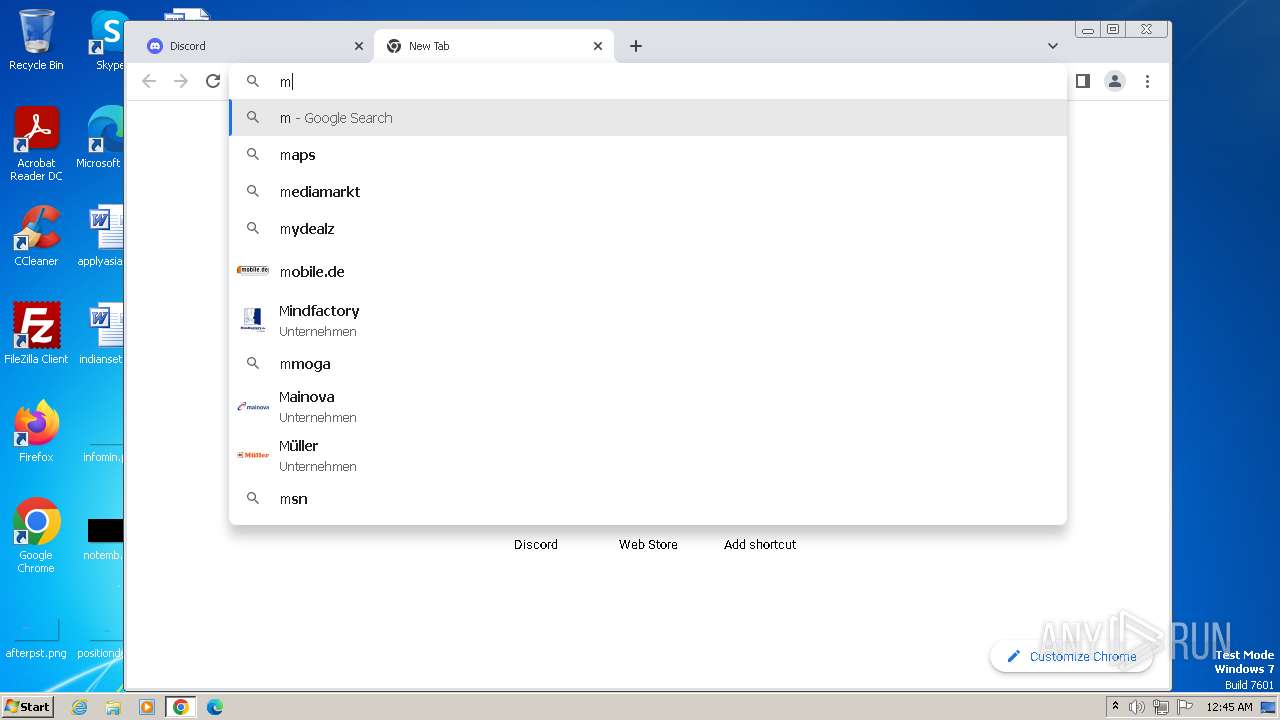Click the Windows Start button
Screen dimensions: 1280x720
[28, 707]
